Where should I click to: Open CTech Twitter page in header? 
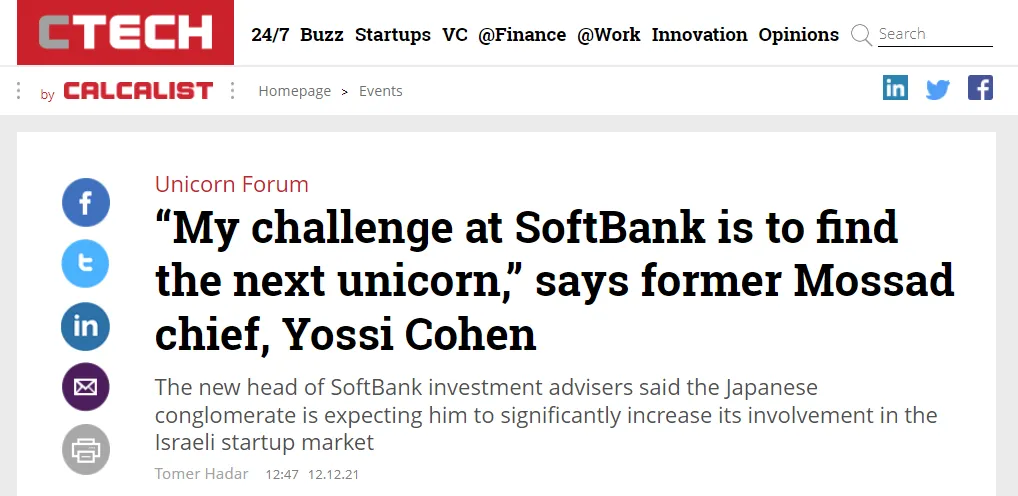(937, 89)
